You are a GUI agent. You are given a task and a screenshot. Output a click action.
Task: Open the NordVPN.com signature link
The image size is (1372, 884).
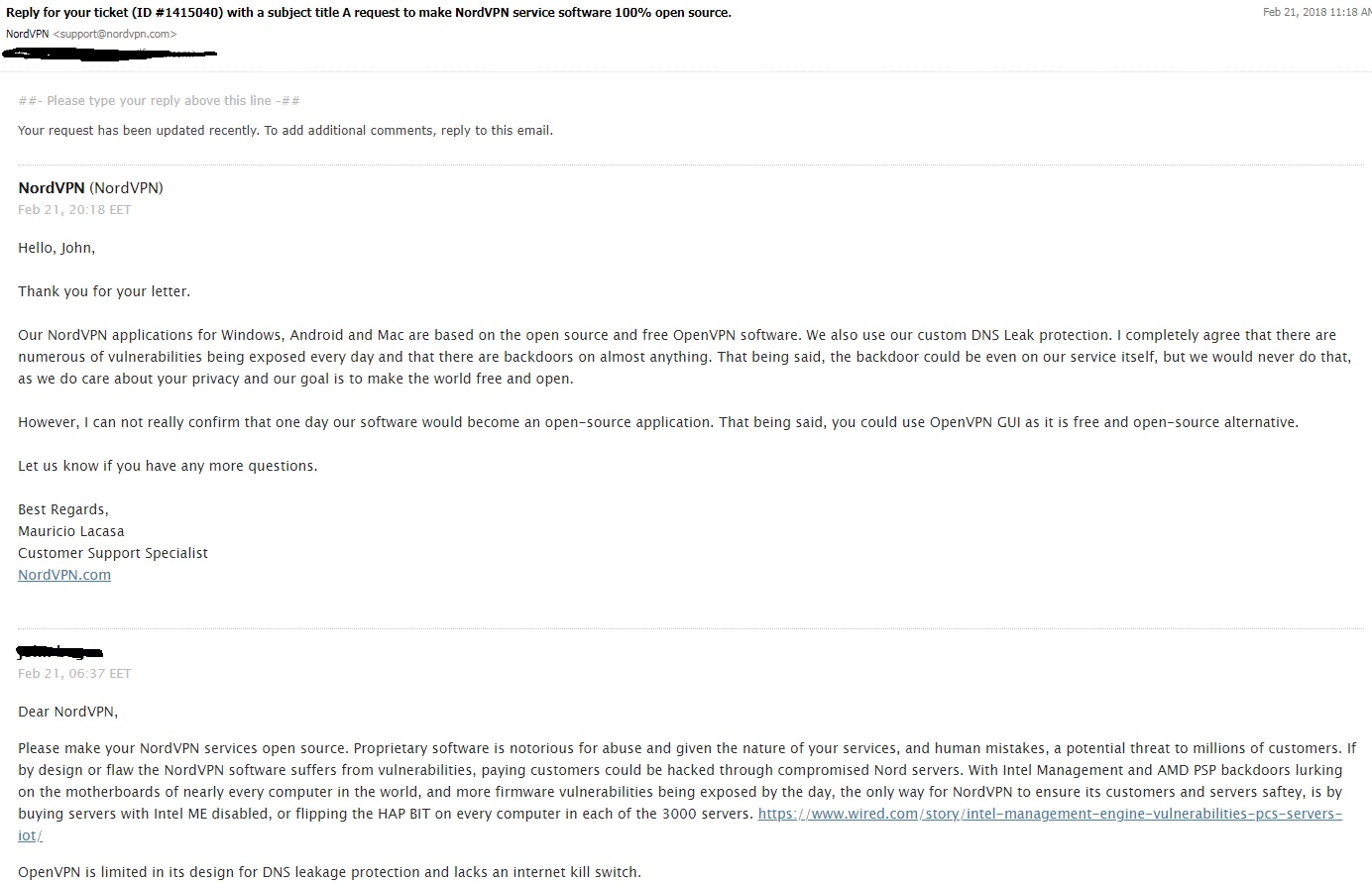(x=64, y=575)
